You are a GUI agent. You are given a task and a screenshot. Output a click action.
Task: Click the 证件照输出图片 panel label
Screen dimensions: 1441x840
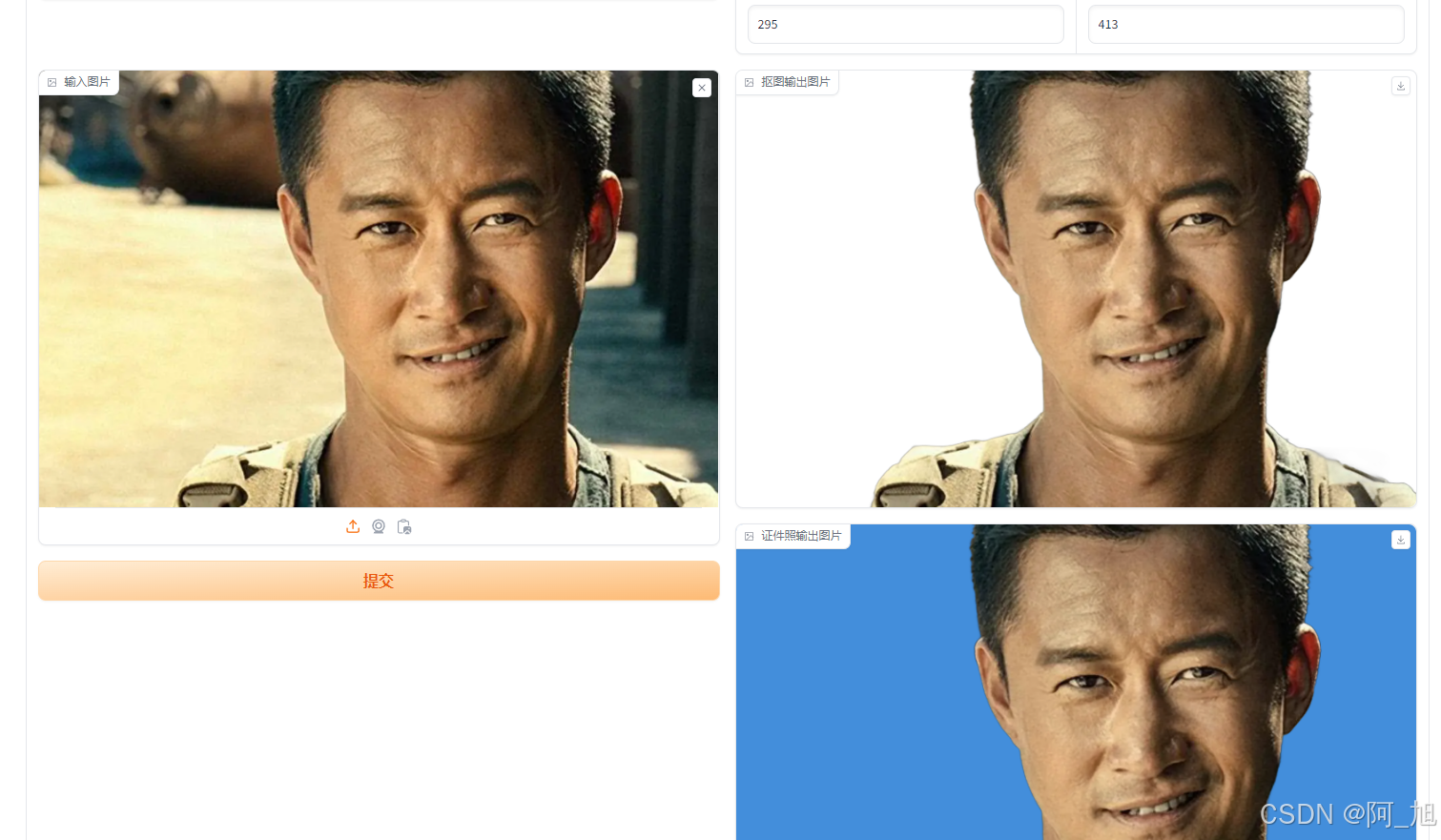799,536
